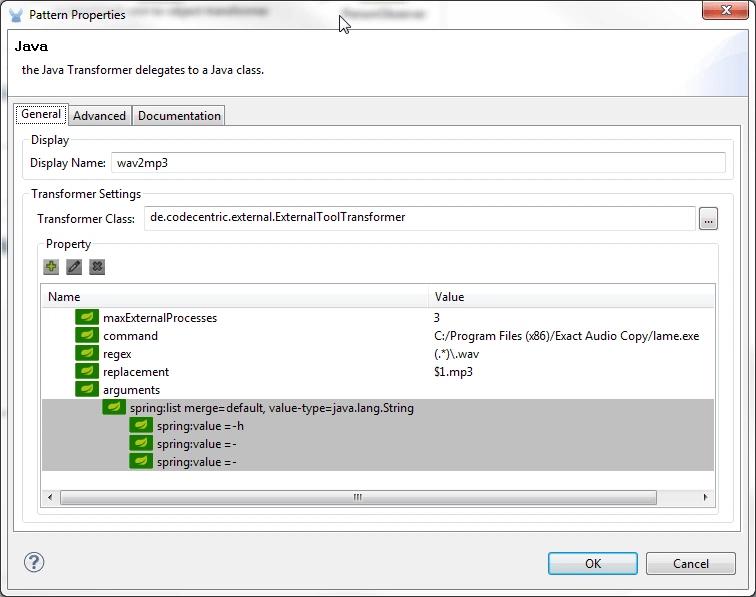Switch to the Advanced tab
The image size is (756, 597).
point(99,116)
